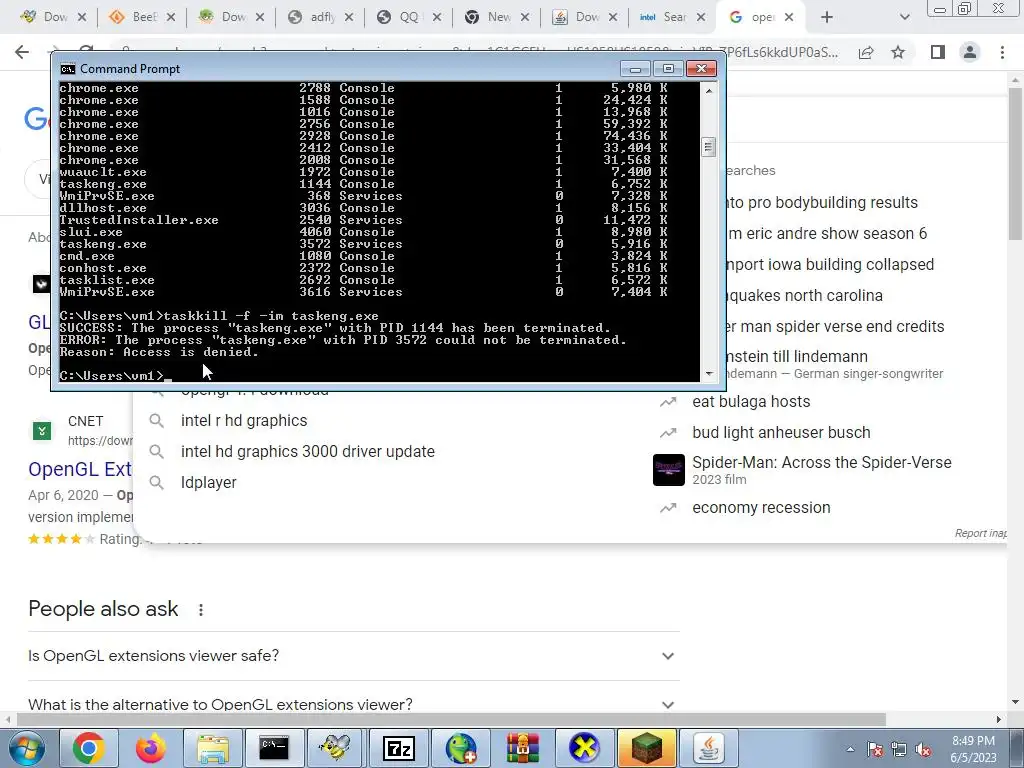
Task: Open trending search quakes north carolina
Action: pyautogui.click(x=805, y=295)
